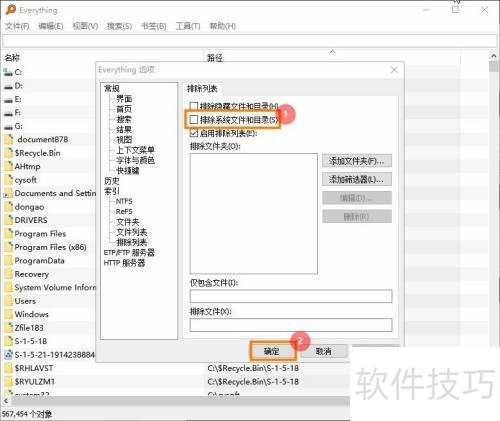Select the $Recycle.Bin folder icon

[x=9, y=153]
